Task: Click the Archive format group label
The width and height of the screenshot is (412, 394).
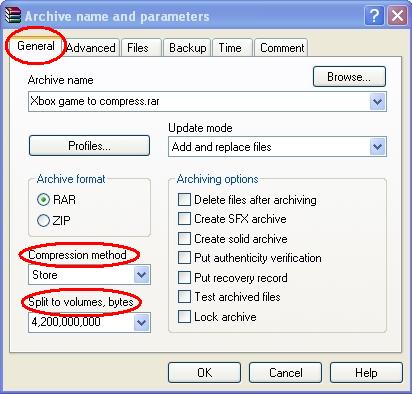Action: tap(71, 179)
